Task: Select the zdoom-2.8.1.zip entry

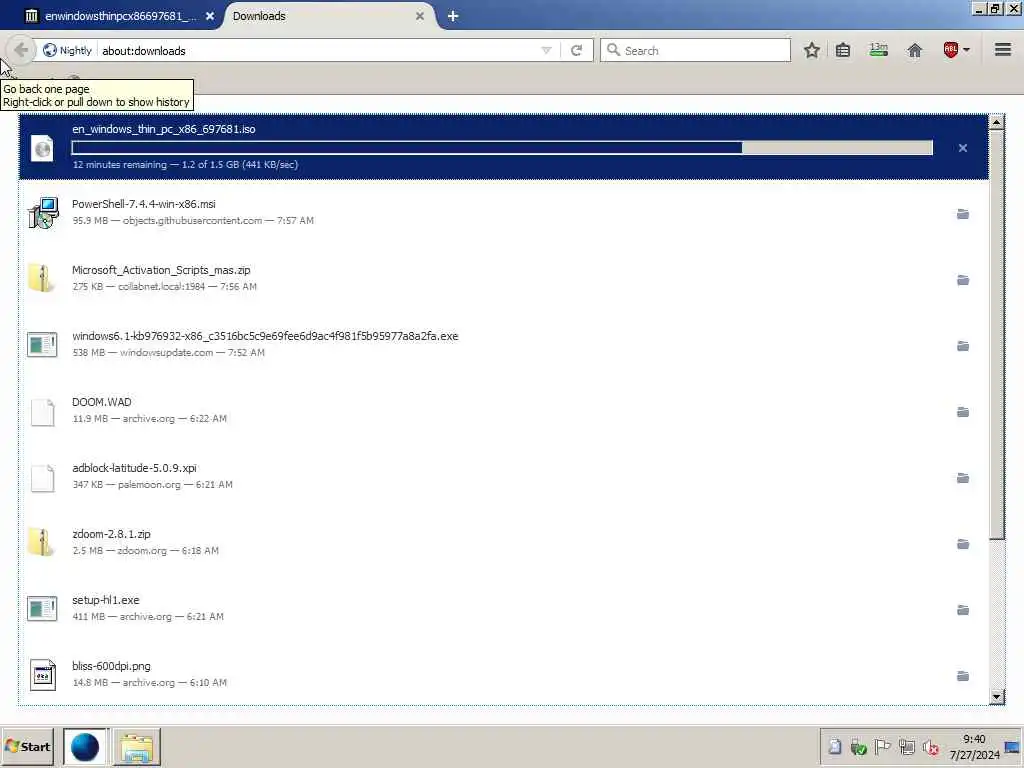Action: point(504,543)
